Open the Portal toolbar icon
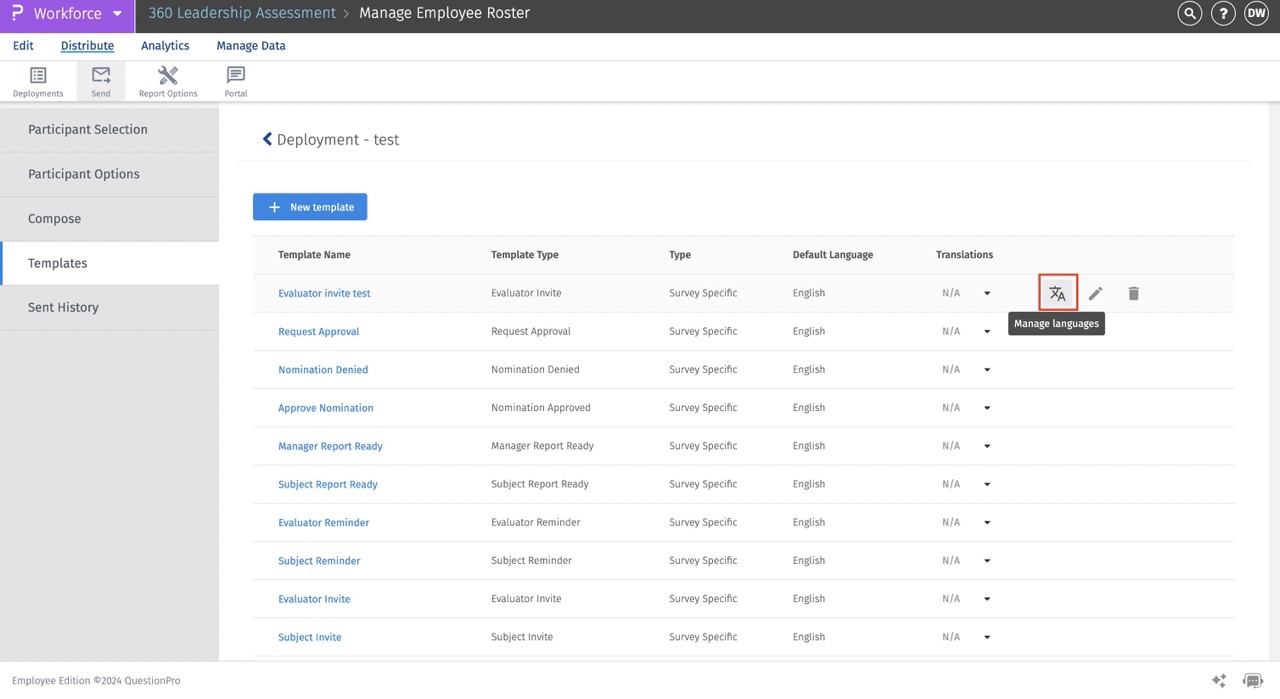 (236, 81)
